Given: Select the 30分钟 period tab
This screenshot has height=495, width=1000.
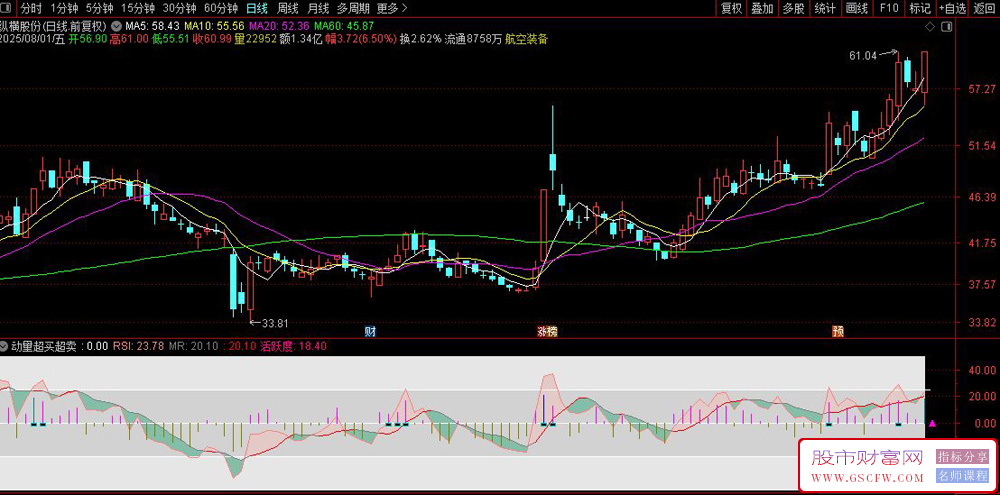Looking at the screenshot, I should (x=179, y=8).
